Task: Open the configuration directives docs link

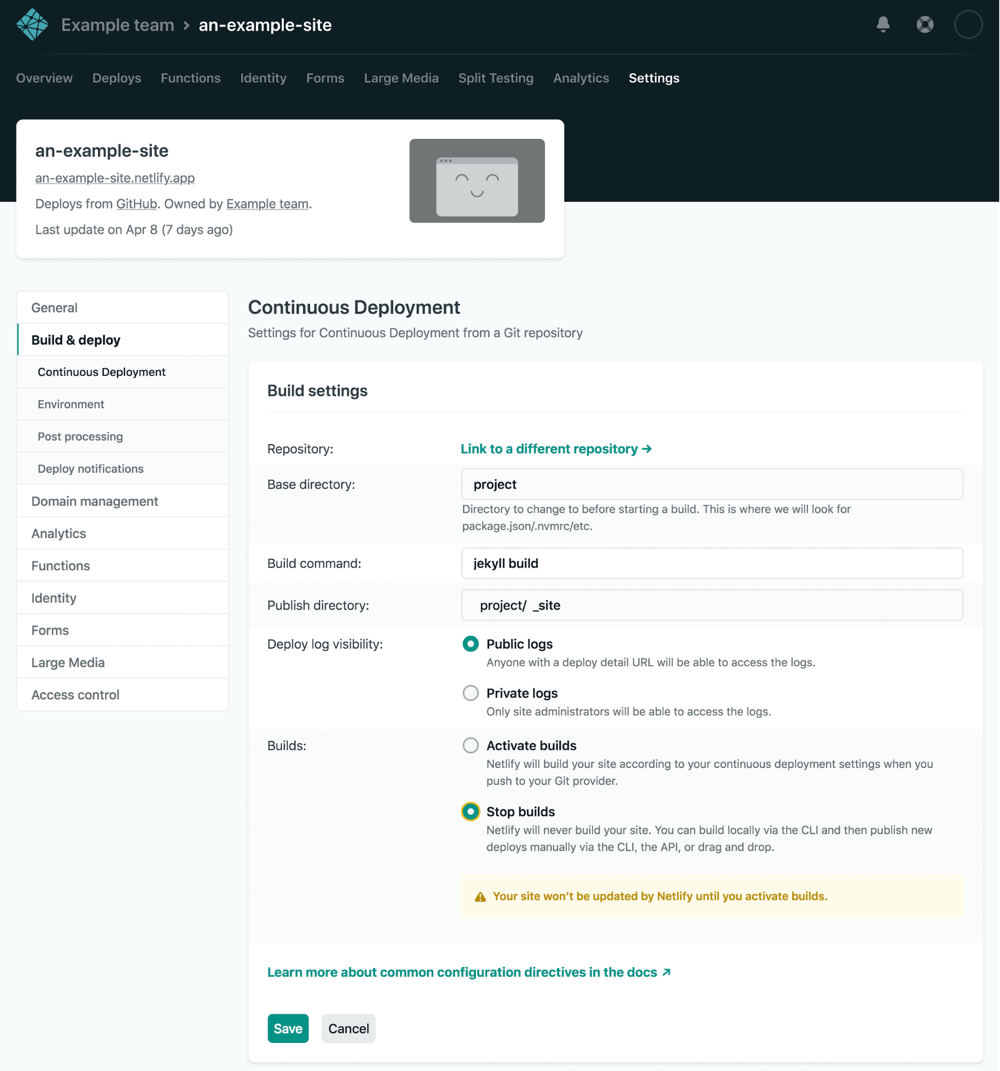Action: [461, 971]
